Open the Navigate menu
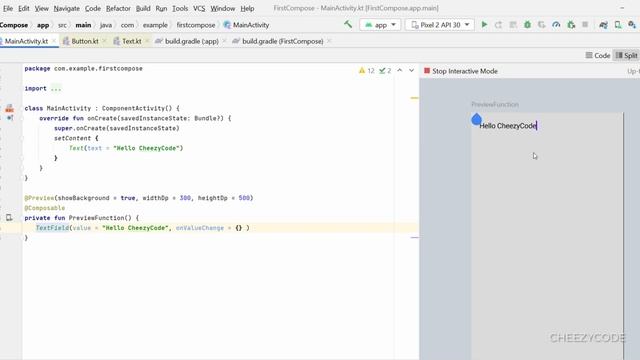Viewport: 640px width, 360px height. pos(67,8)
